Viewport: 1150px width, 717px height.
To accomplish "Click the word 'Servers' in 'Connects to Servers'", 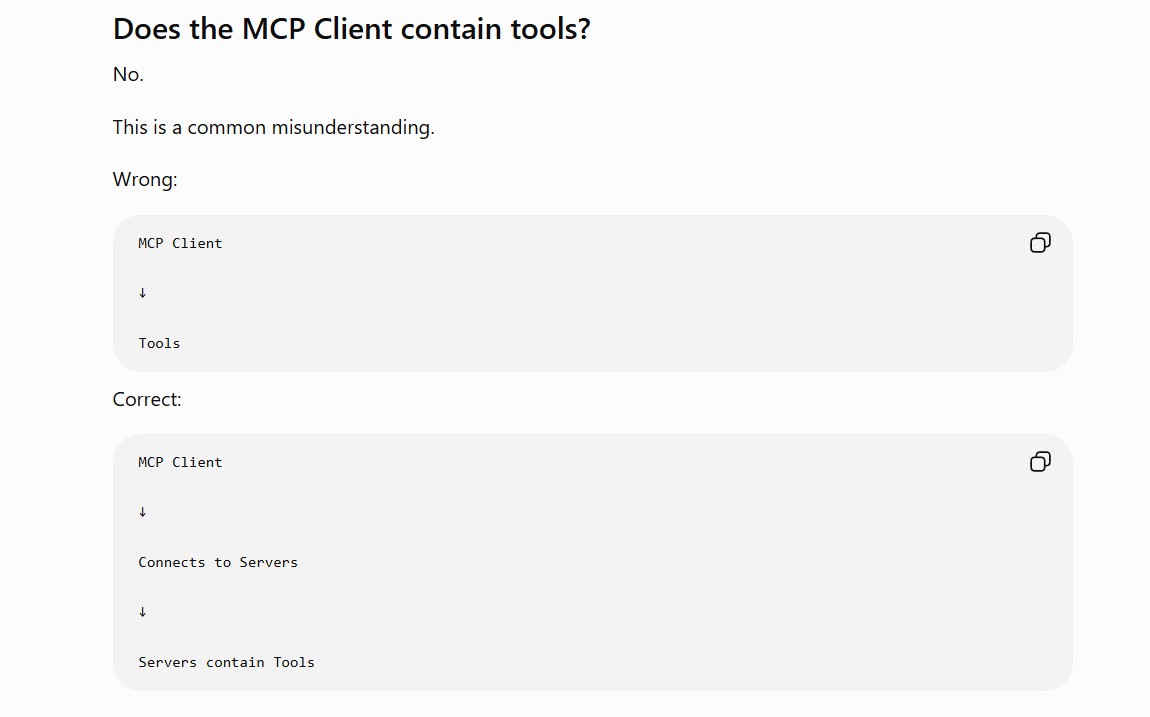I will pos(268,562).
